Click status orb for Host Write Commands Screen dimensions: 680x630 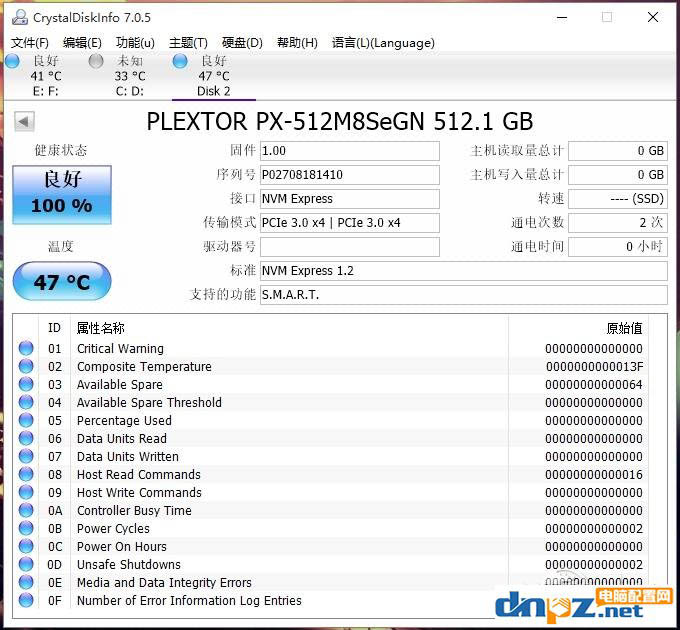26,492
